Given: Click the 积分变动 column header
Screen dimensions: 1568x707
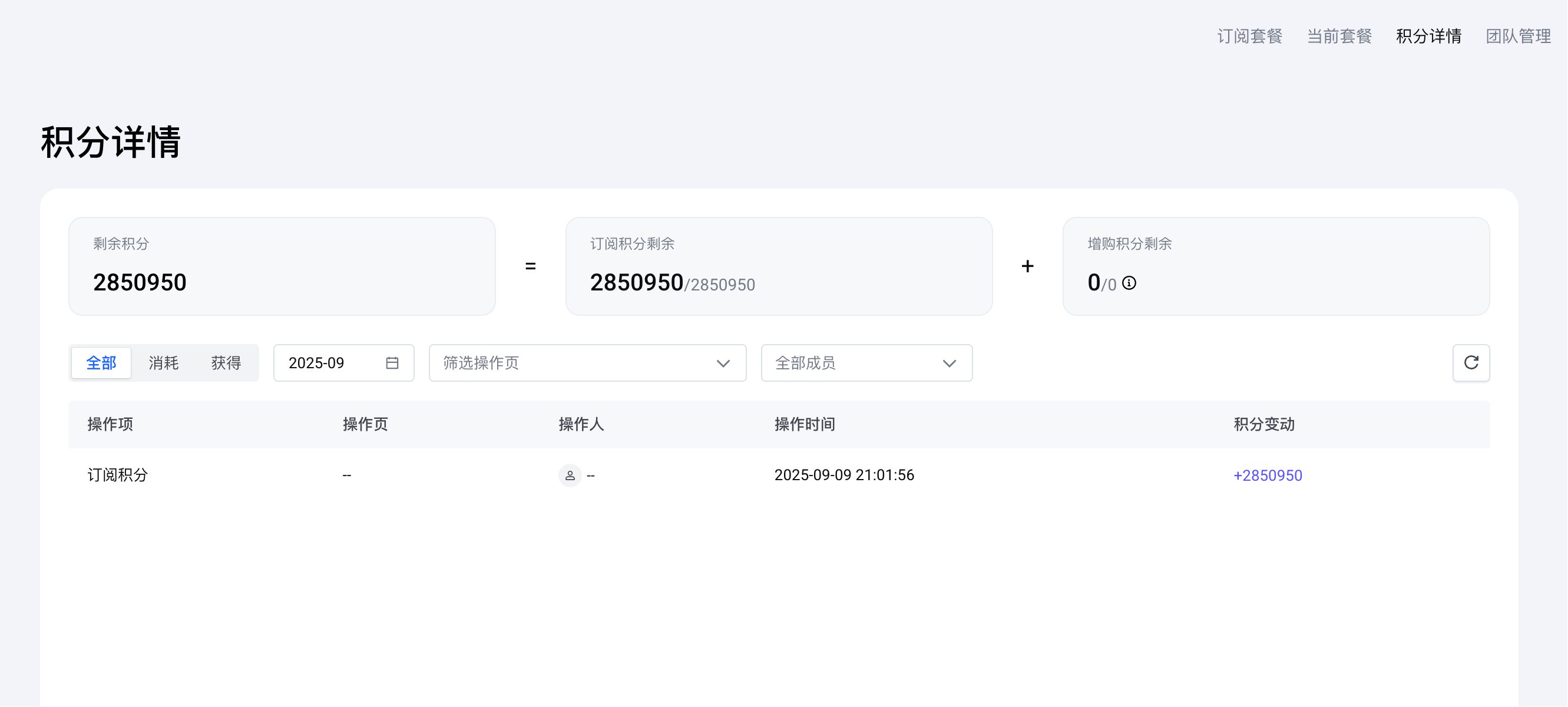Looking at the screenshot, I should [1263, 424].
